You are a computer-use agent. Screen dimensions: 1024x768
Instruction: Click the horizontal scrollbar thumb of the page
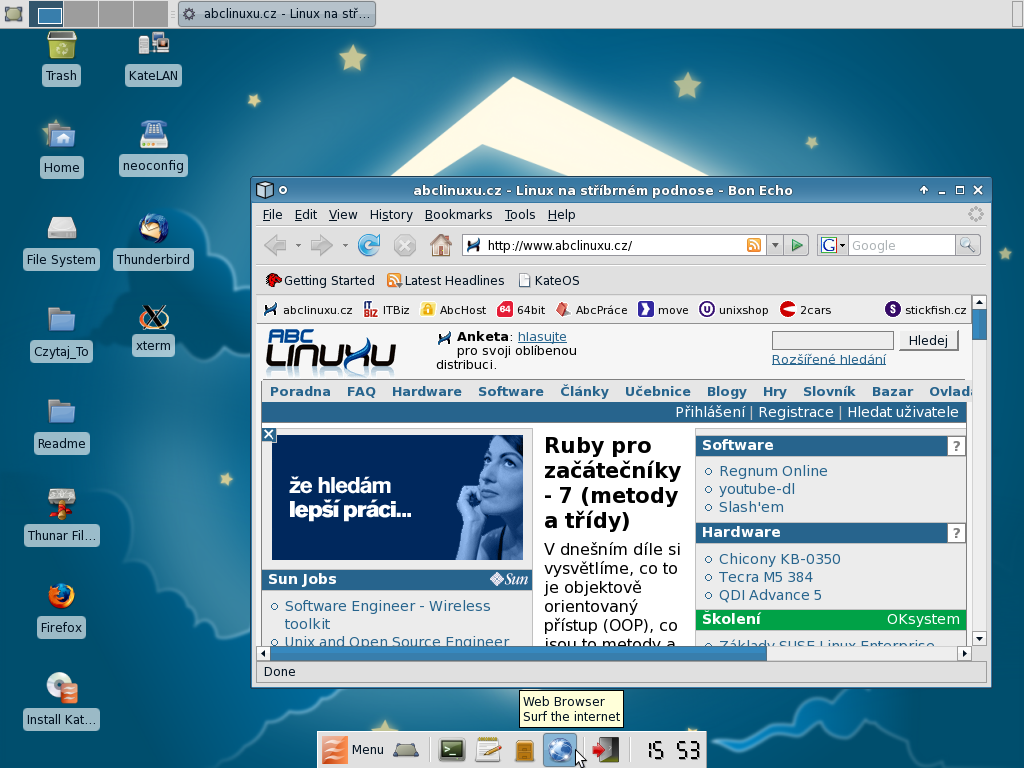(x=519, y=653)
